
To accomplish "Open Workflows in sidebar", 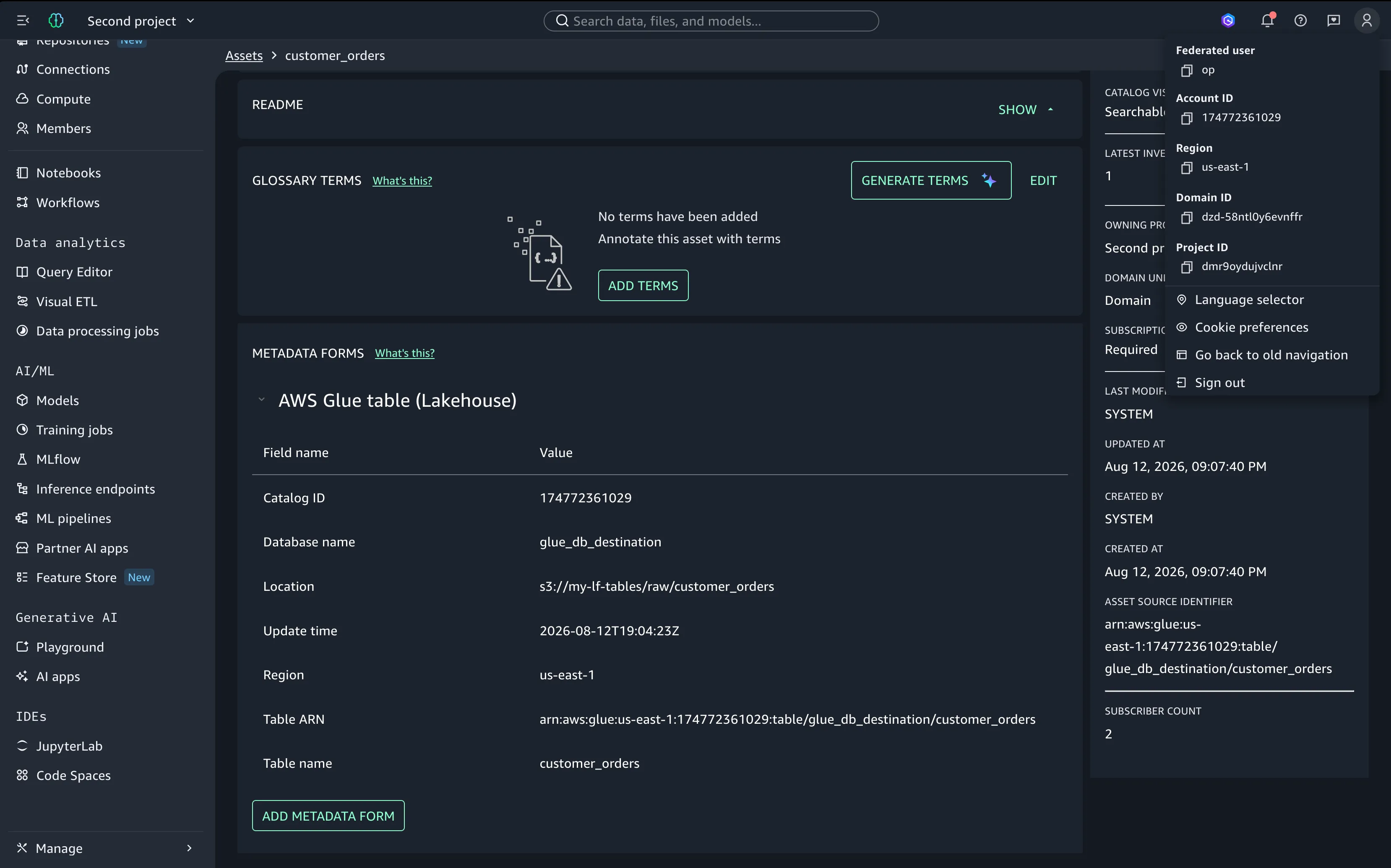I will 68,203.
